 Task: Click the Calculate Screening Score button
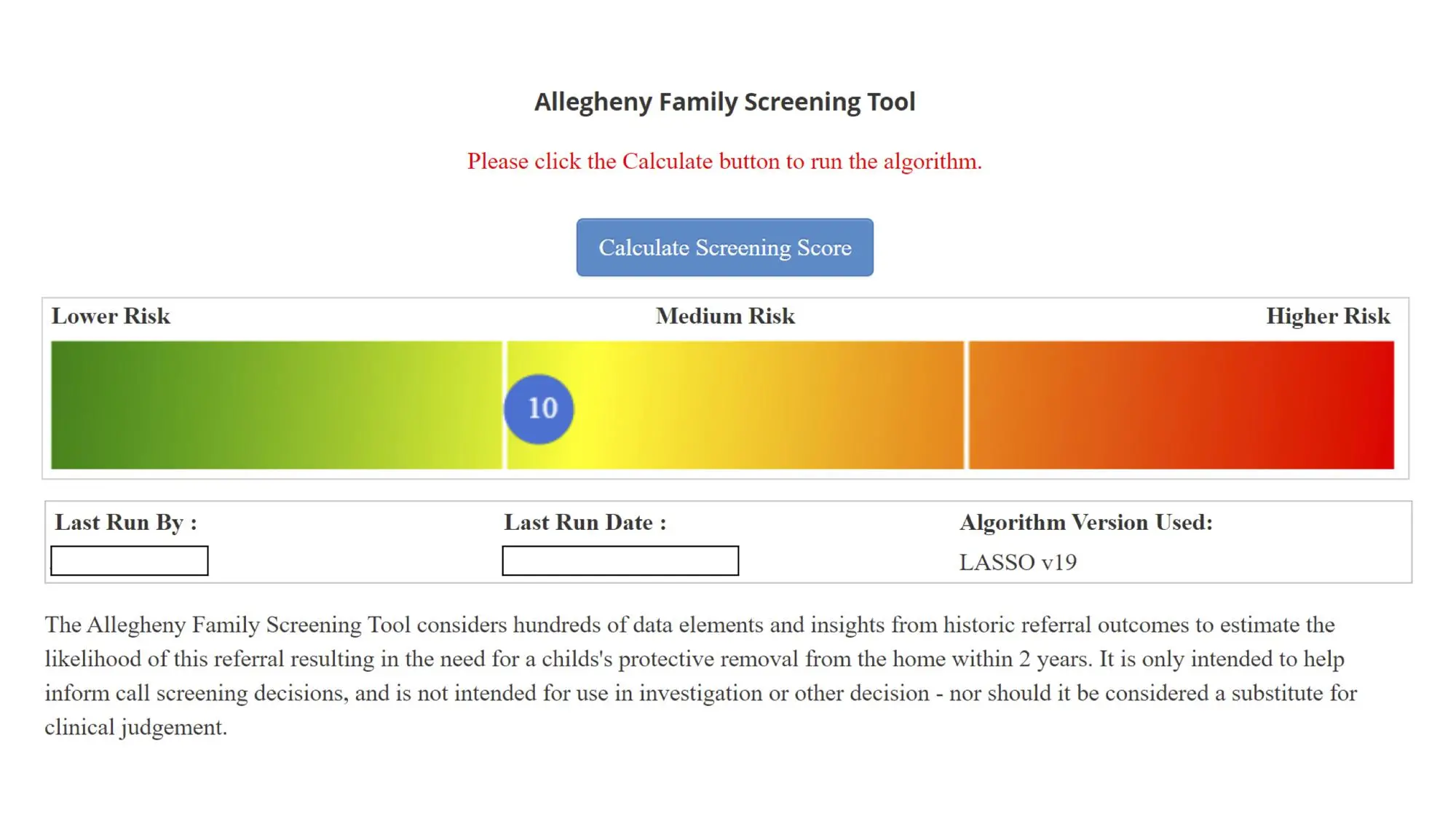point(724,247)
